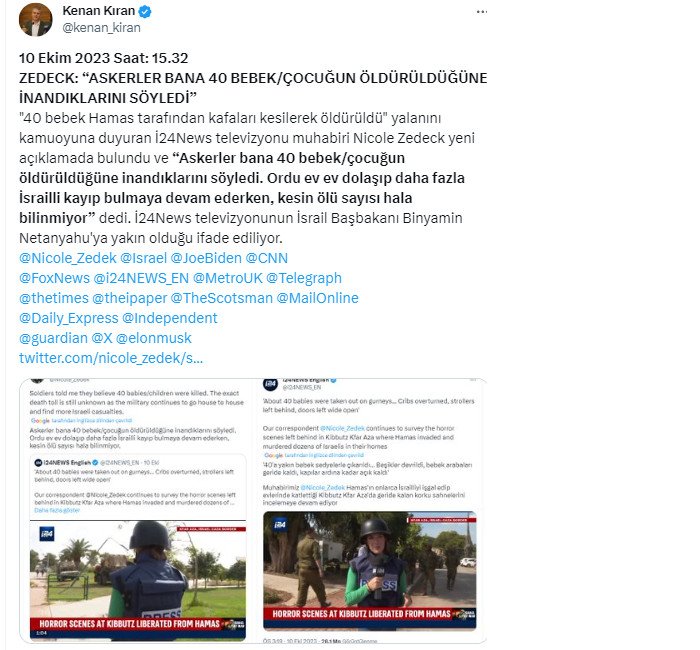This screenshot has height=650, width=700.
Task: Open the @elonmusk mention
Action: click(x=154, y=338)
